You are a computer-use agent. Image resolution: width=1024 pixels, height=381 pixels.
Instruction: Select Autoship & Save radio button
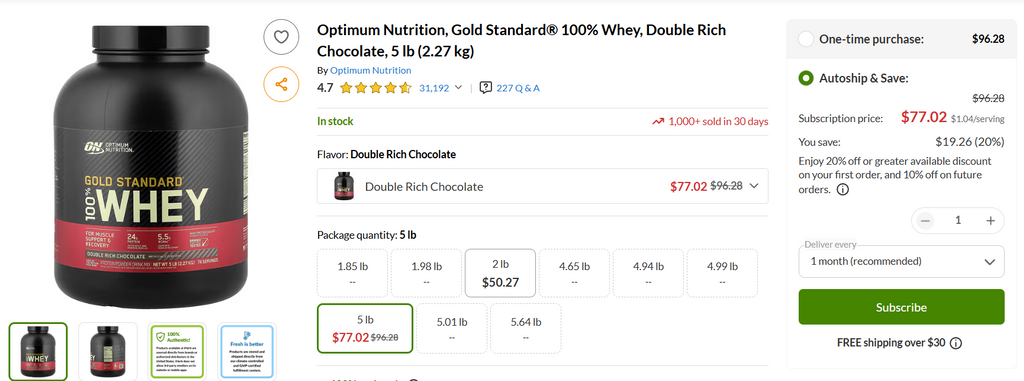[806, 78]
